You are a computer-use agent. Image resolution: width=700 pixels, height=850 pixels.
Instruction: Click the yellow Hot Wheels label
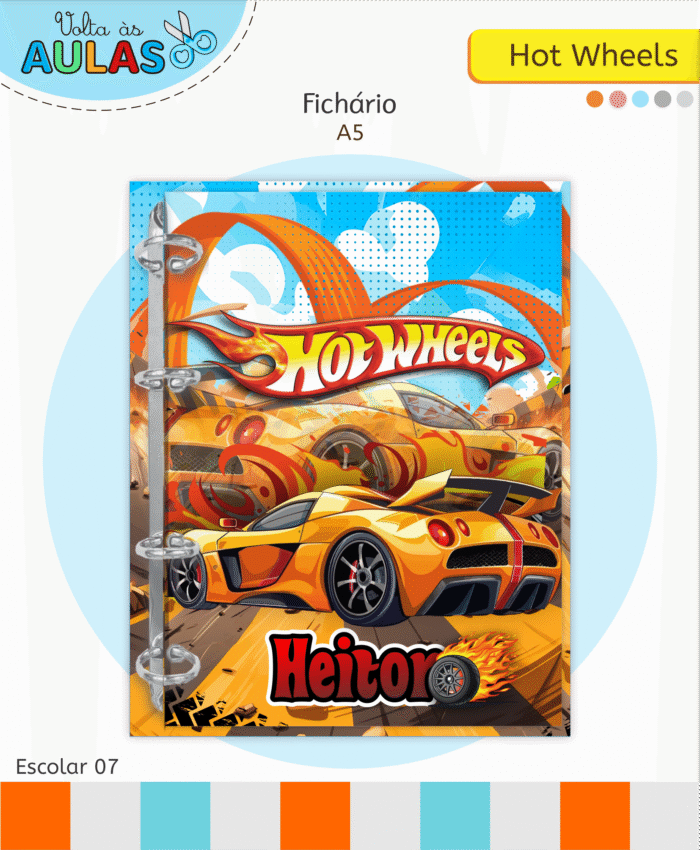click(584, 56)
